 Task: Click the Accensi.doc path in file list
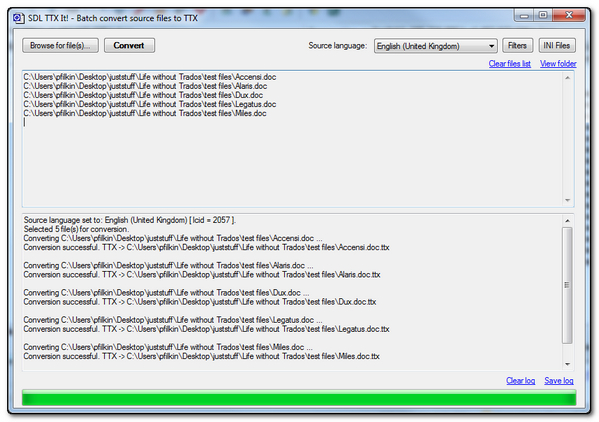click(150, 77)
